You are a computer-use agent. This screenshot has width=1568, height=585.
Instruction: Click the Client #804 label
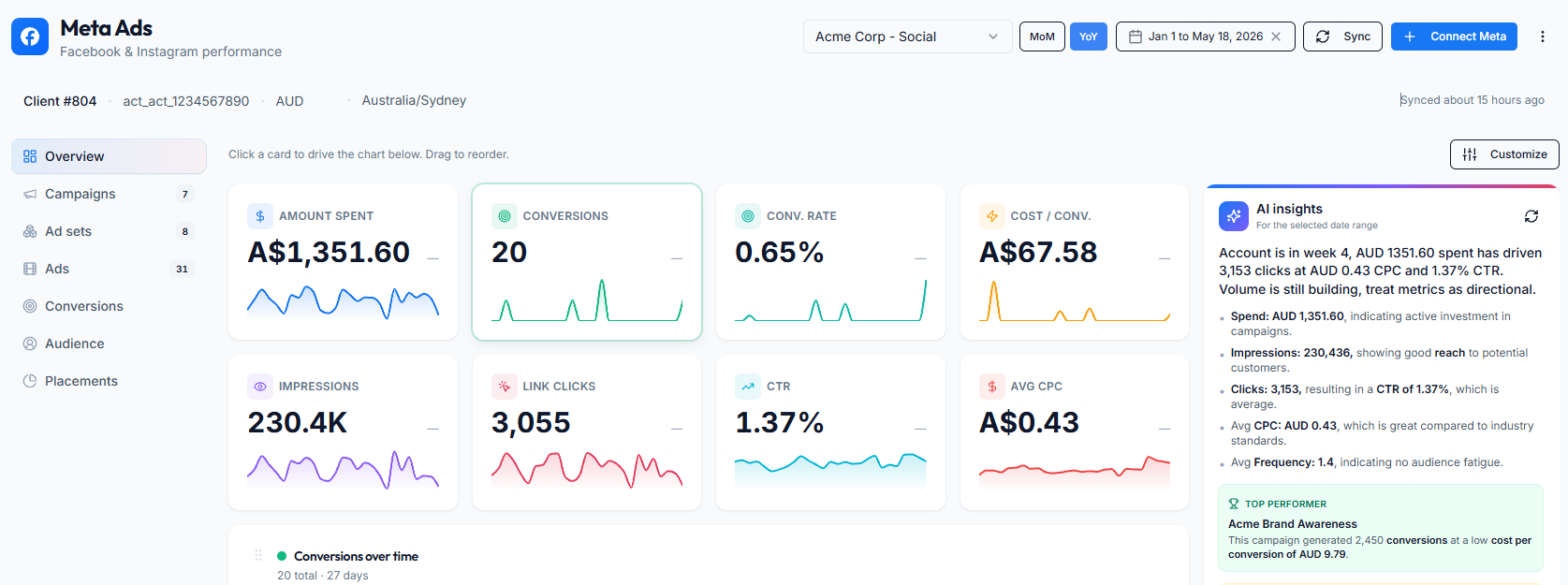60,101
